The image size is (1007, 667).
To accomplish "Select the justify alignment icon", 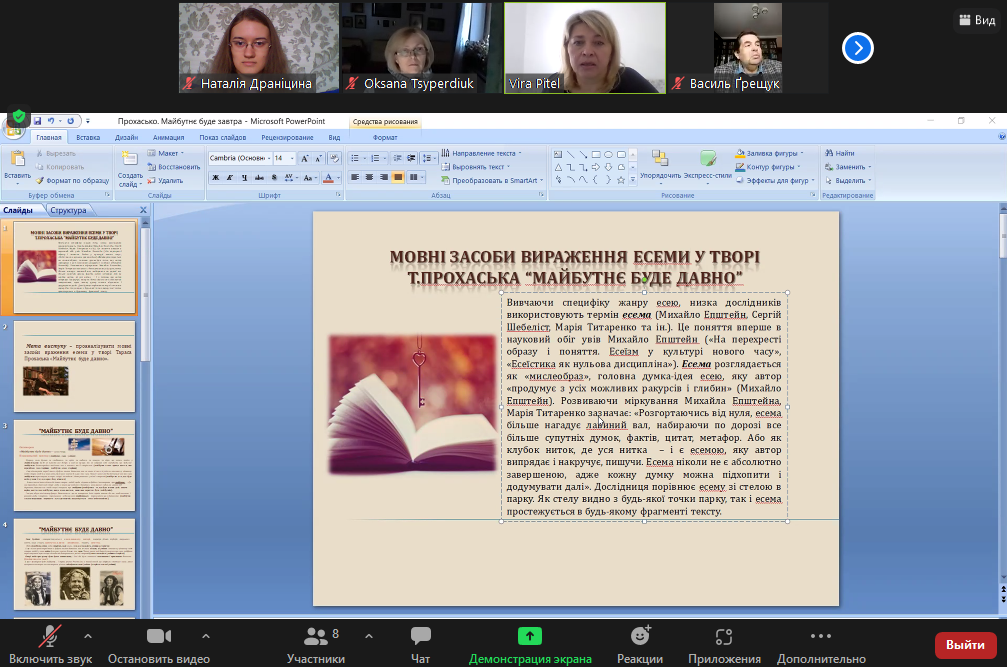I will coord(398,177).
